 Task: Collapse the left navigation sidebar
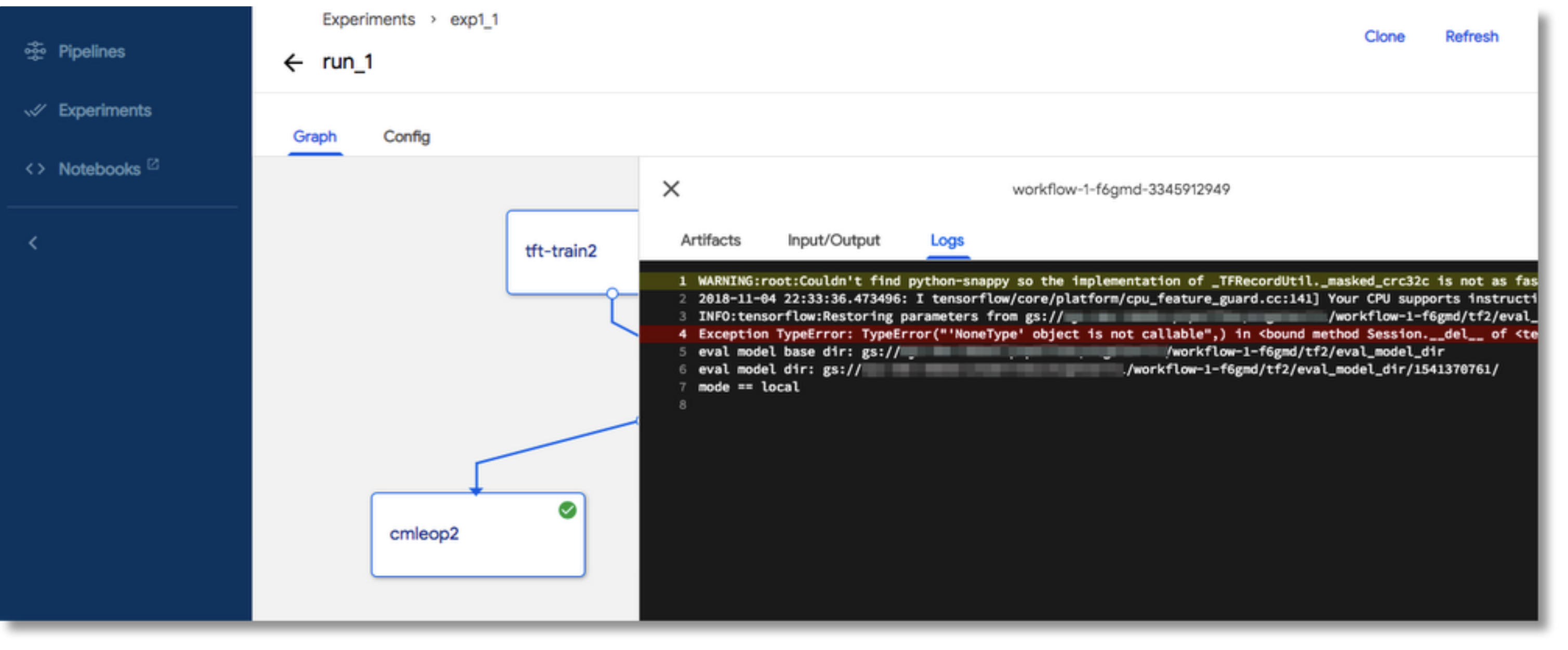[x=33, y=243]
